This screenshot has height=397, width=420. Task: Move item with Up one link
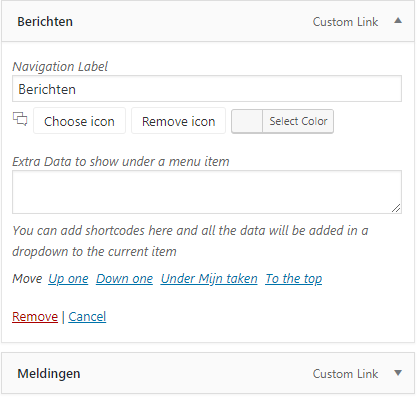click(68, 279)
